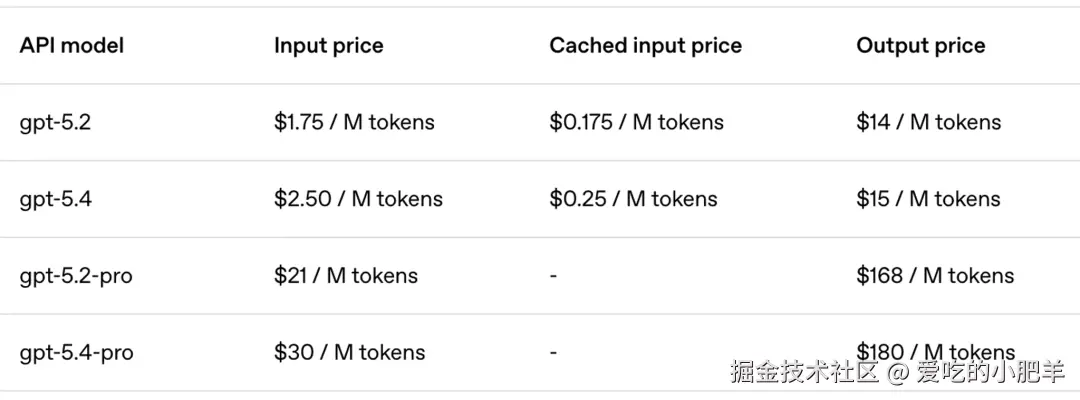Select the gpt-5.4-pro model name cell
The image size is (1080, 400).
(76, 353)
